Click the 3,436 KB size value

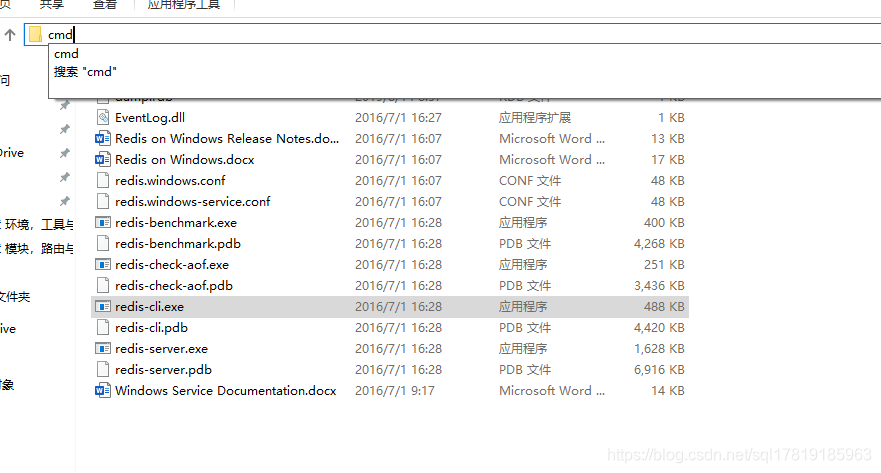tap(660, 285)
